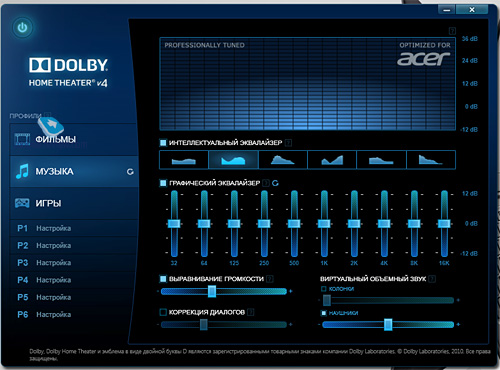Click the Наушники surround level slider handle
The image size is (500, 370).
click(388, 324)
